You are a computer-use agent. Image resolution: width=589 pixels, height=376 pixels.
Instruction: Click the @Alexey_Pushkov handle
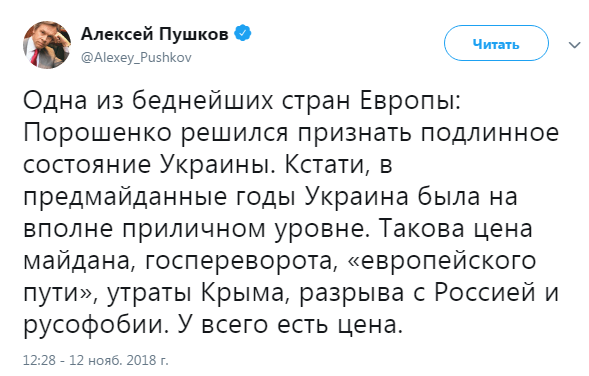click(136, 57)
